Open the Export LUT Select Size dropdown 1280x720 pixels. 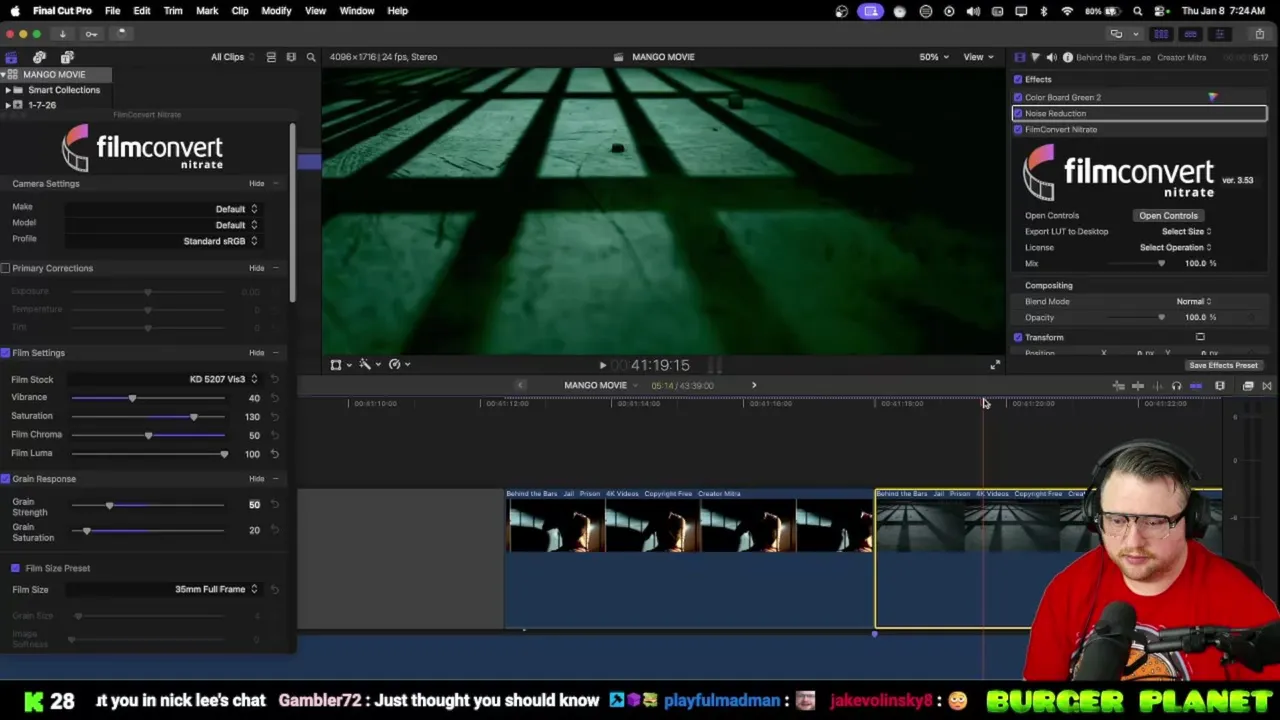coord(1186,231)
